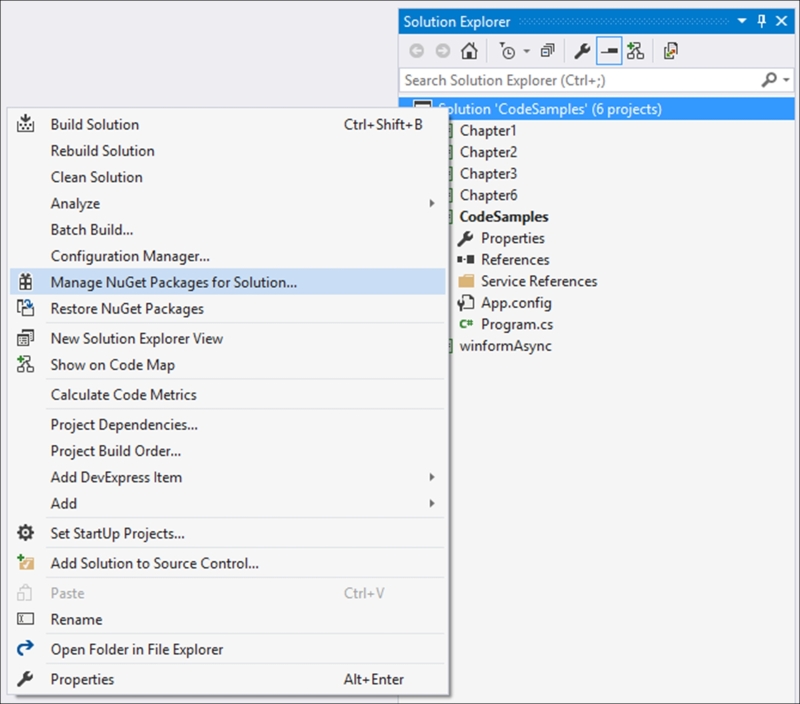The width and height of the screenshot is (800, 704).
Task: Toggle the Auto Hide pin icon
Action: pyautogui.click(x=762, y=21)
